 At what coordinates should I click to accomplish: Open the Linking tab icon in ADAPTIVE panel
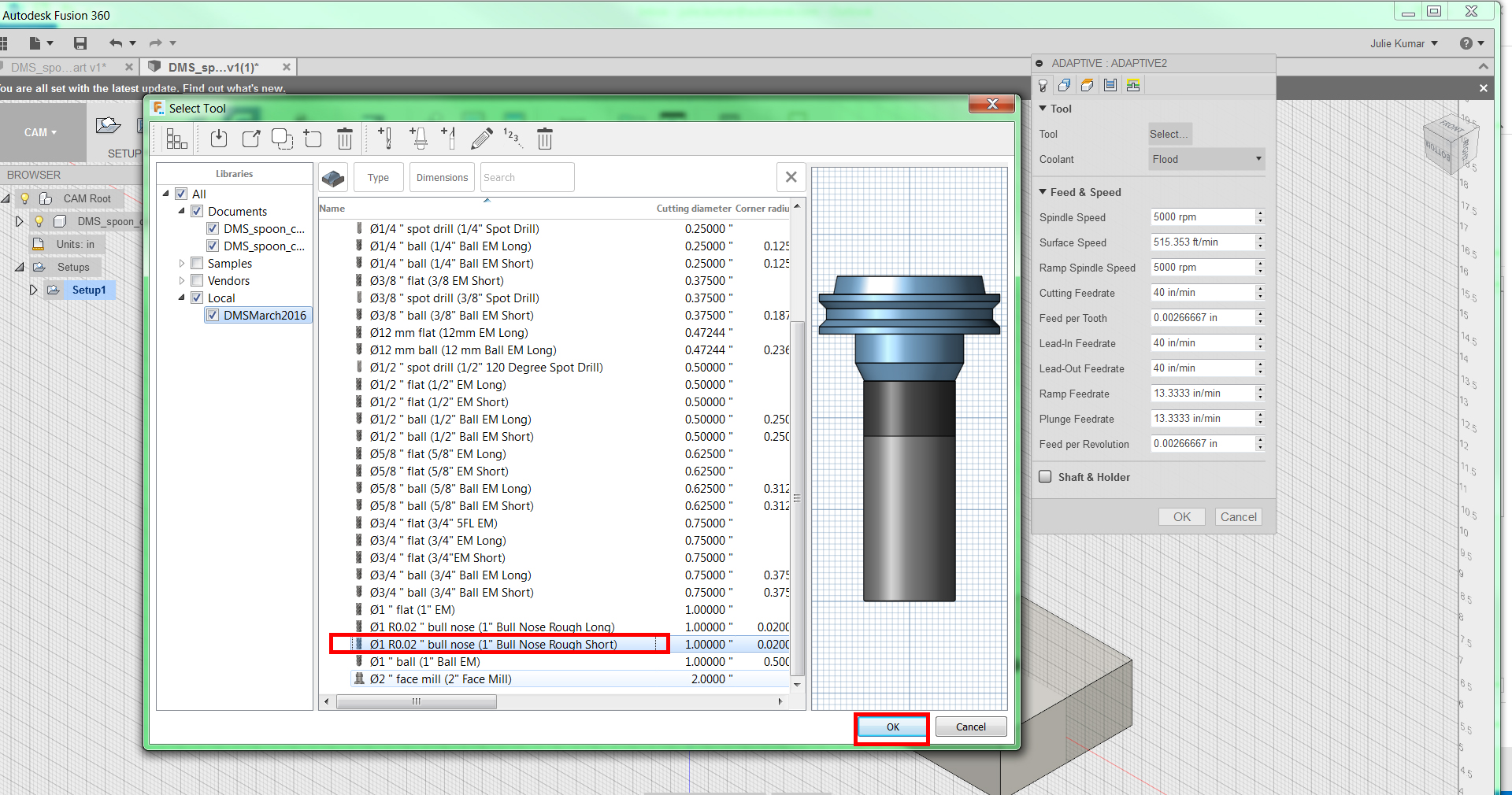(1133, 85)
